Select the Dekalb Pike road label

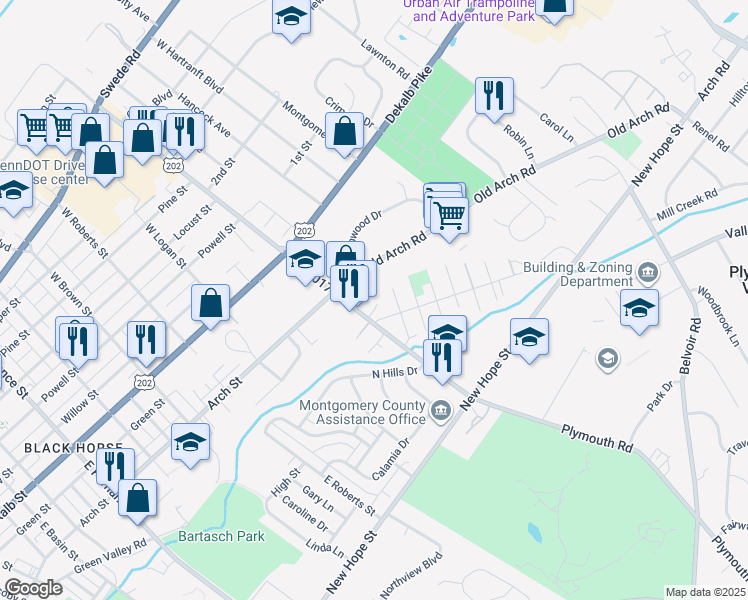pos(408,95)
